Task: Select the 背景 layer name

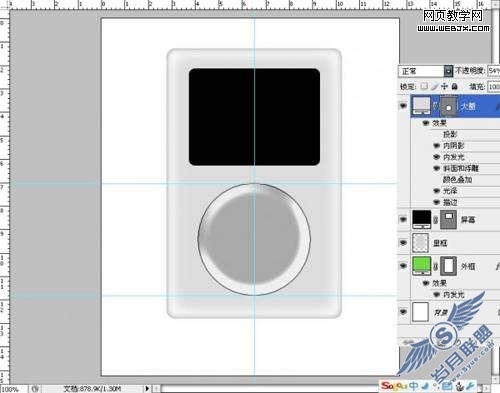Action: click(442, 312)
